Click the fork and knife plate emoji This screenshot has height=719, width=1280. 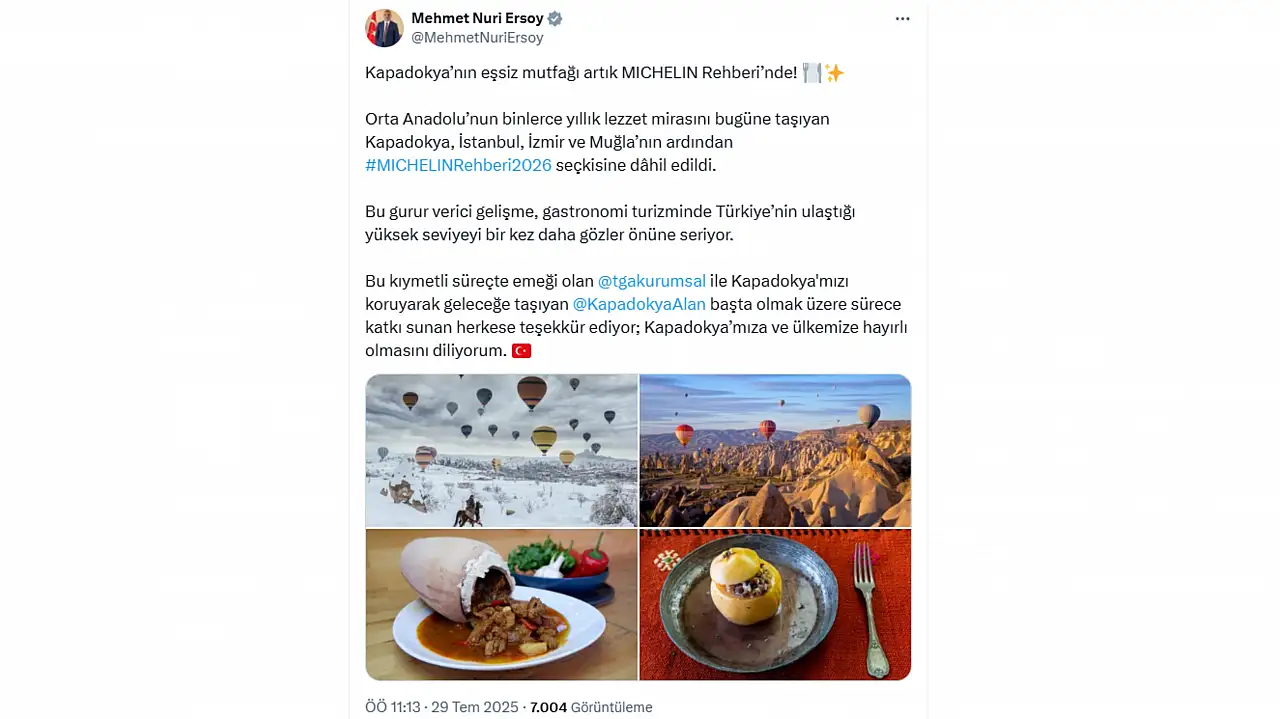click(811, 73)
